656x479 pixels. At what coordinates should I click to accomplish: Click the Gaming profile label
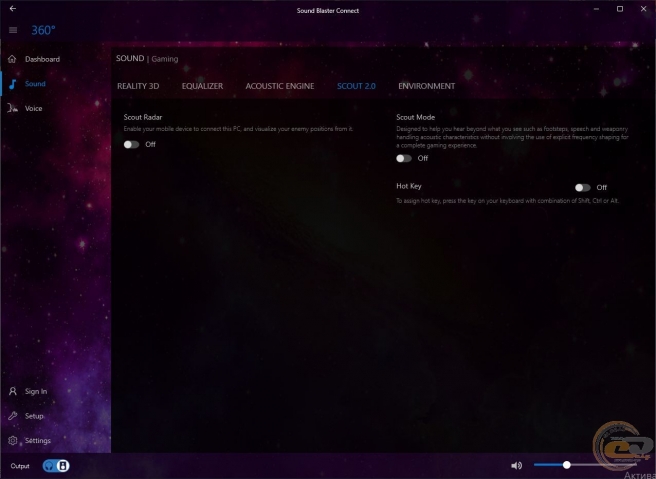[x=164, y=59]
